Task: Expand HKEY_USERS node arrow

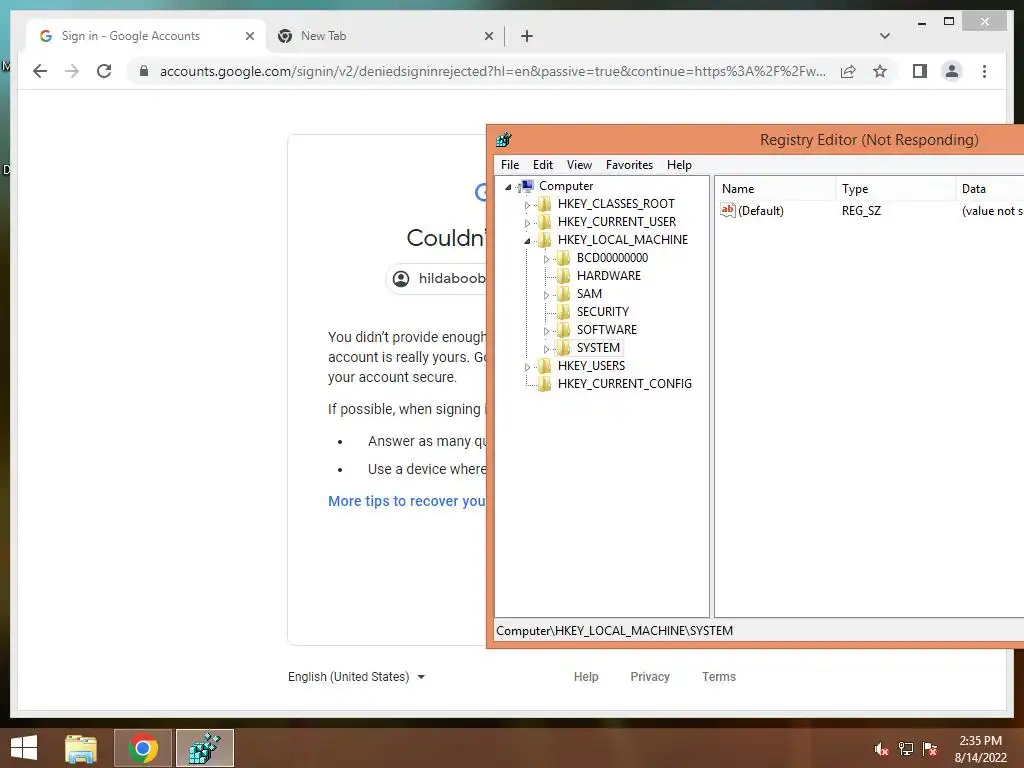Action: click(x=527, y=367)
